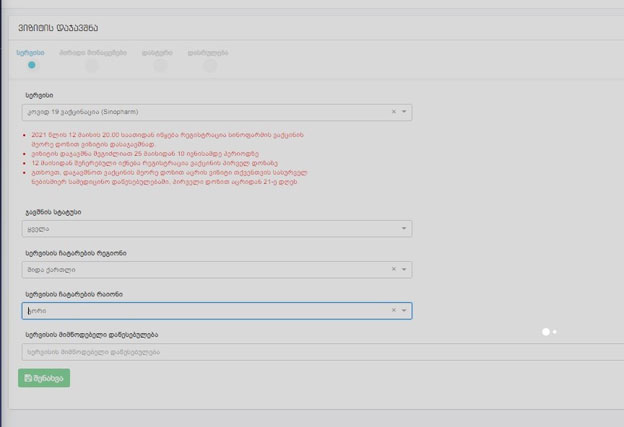Clear the Sinopharm vaccine selection

coord(393,113)
